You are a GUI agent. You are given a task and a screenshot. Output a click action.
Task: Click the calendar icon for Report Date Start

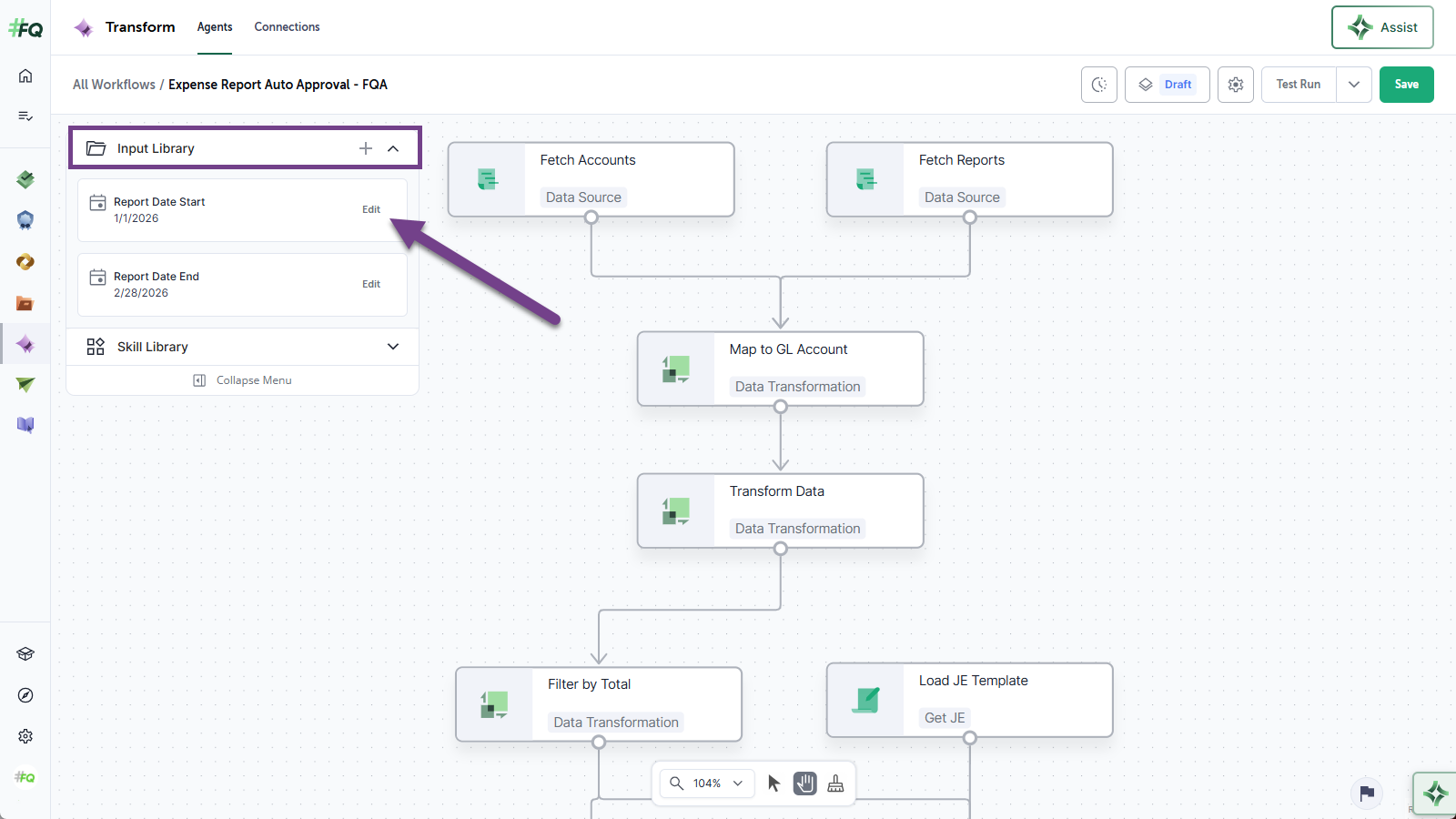tap(98, 202)
